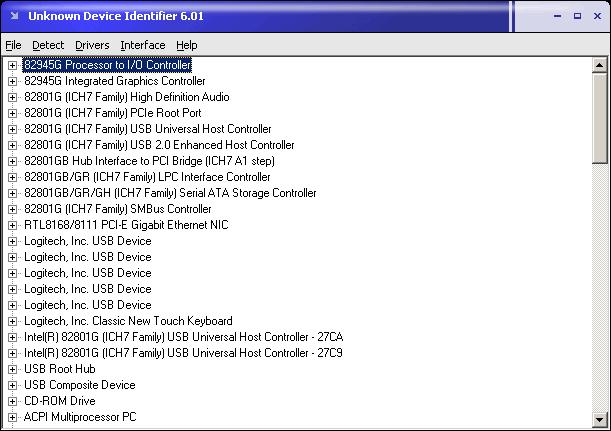Expand Serial ATA Storage Controller node
This screenshot has width=611, height=431.
point(12,193)
